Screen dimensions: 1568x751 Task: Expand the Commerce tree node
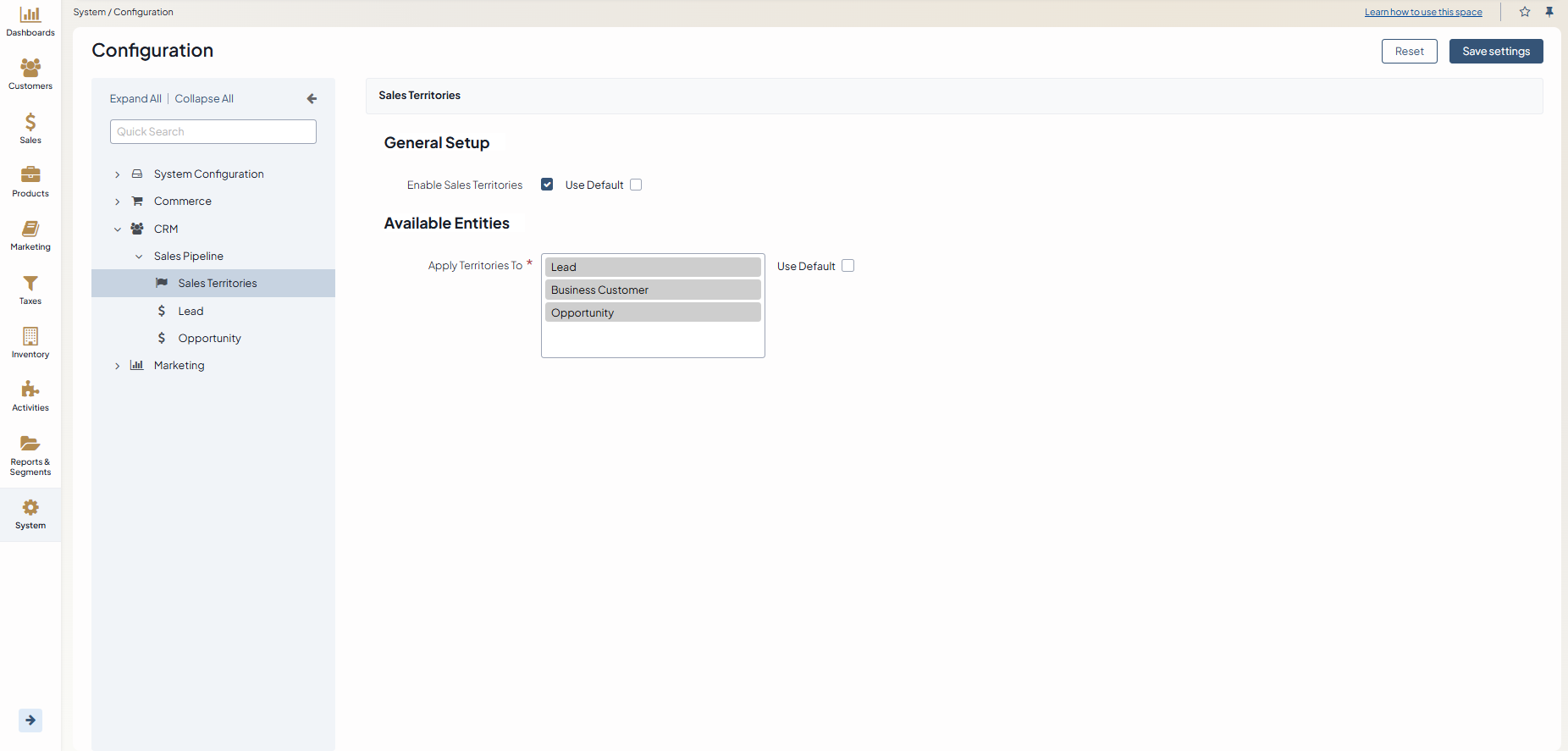click(x=118, y=202)
